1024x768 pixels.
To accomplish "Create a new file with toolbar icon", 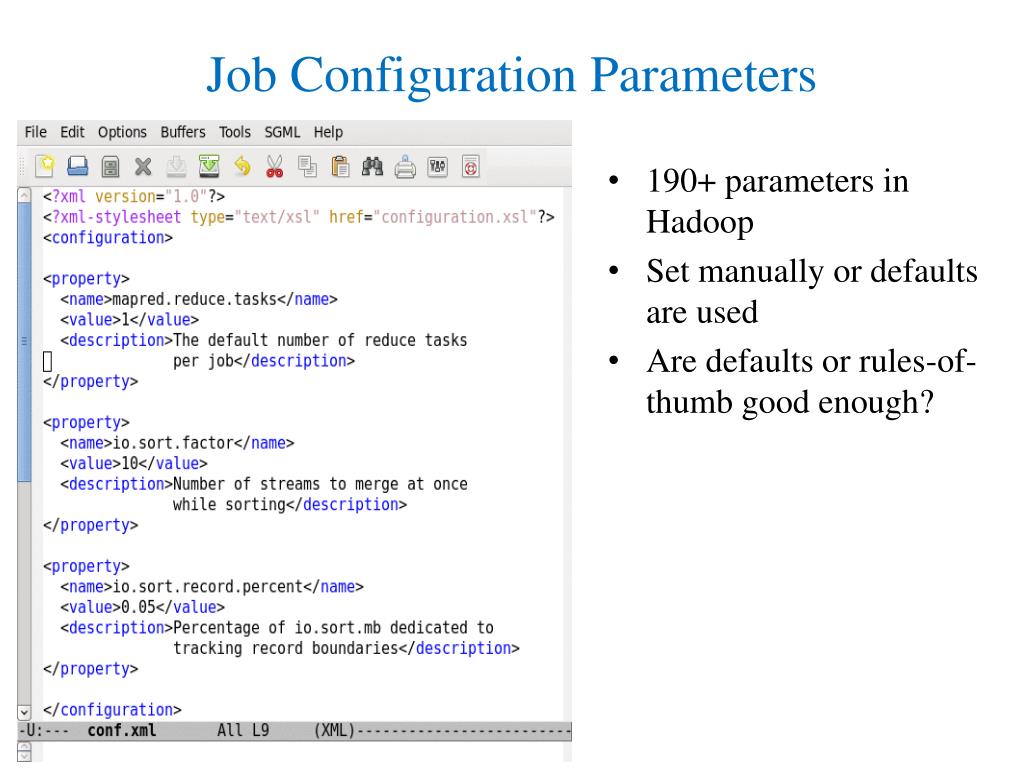I will coord(44,167).
